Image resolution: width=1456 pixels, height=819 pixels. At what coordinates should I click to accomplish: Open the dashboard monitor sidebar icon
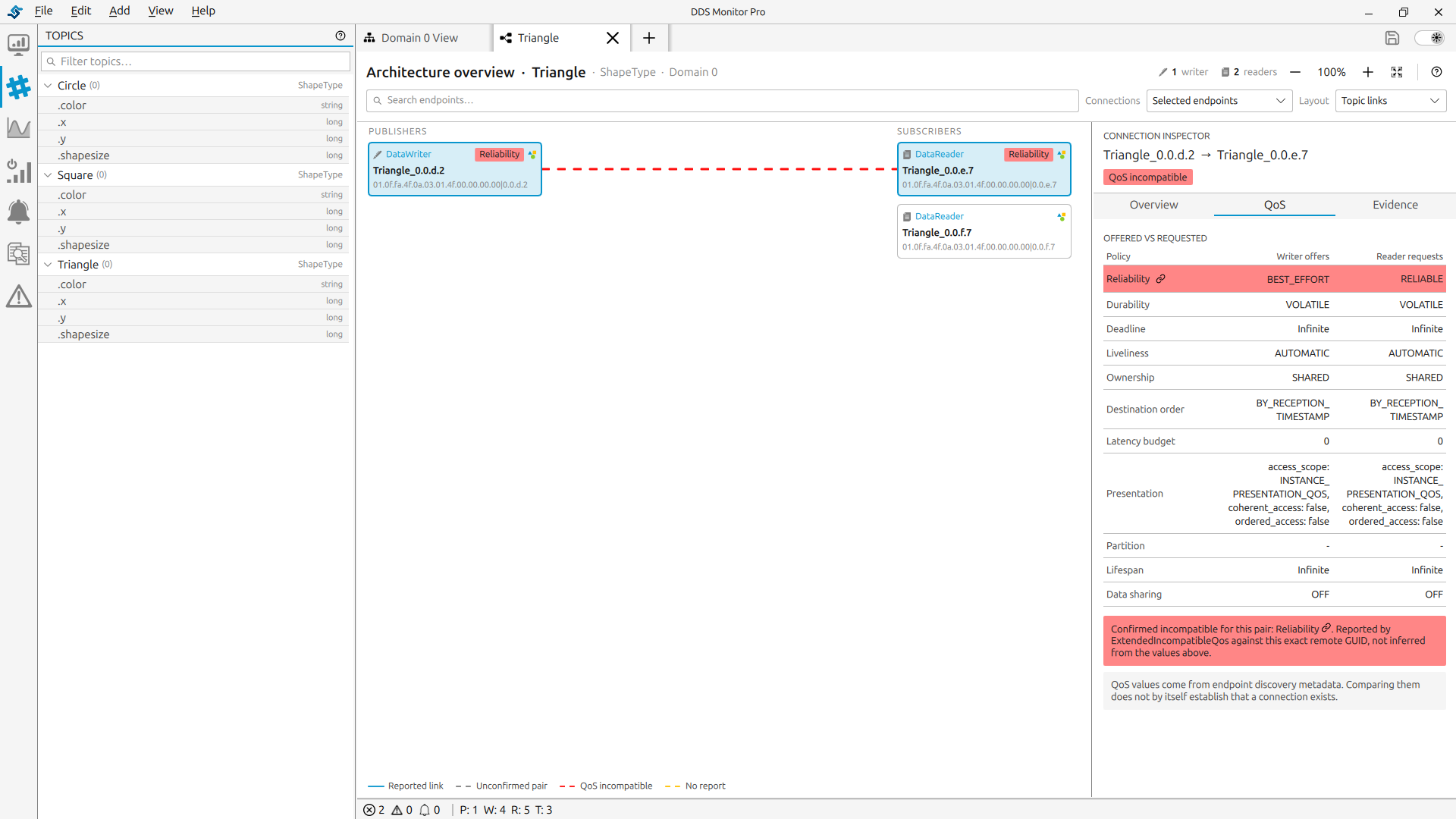click(18, 45)
